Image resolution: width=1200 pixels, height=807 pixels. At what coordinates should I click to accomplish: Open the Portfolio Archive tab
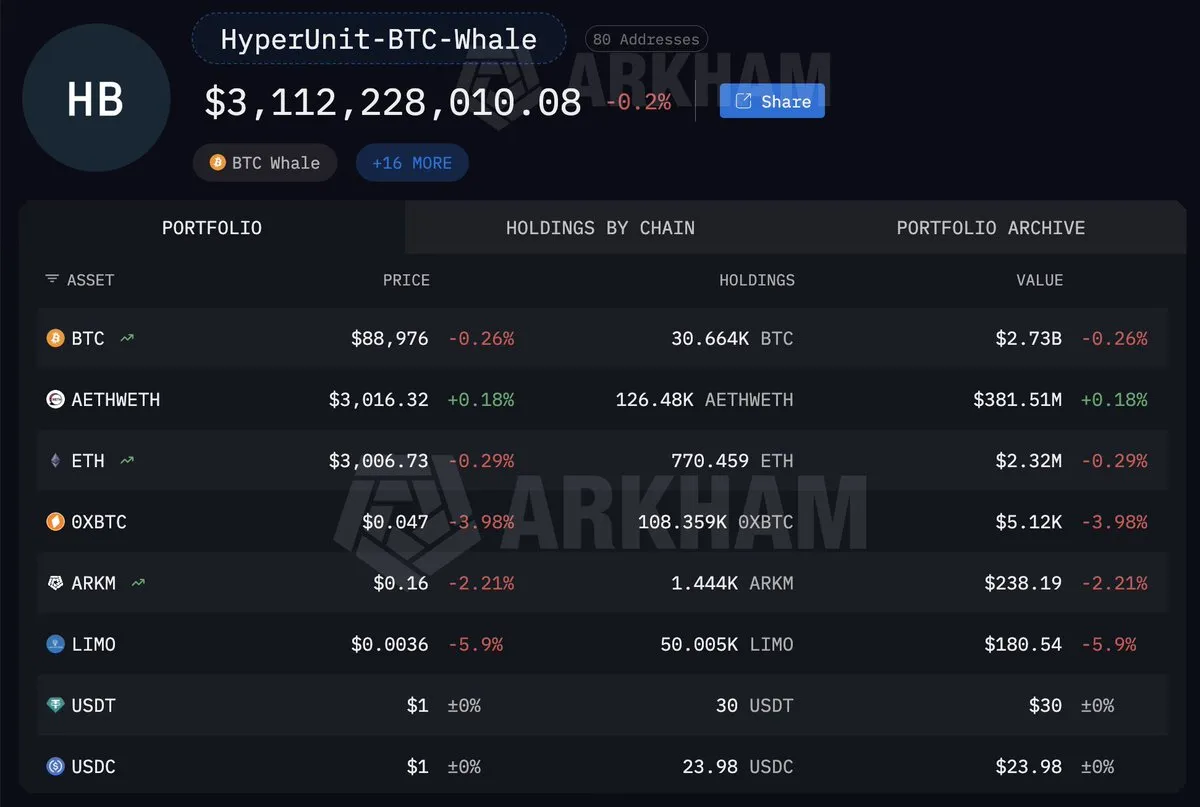(990, 228)
